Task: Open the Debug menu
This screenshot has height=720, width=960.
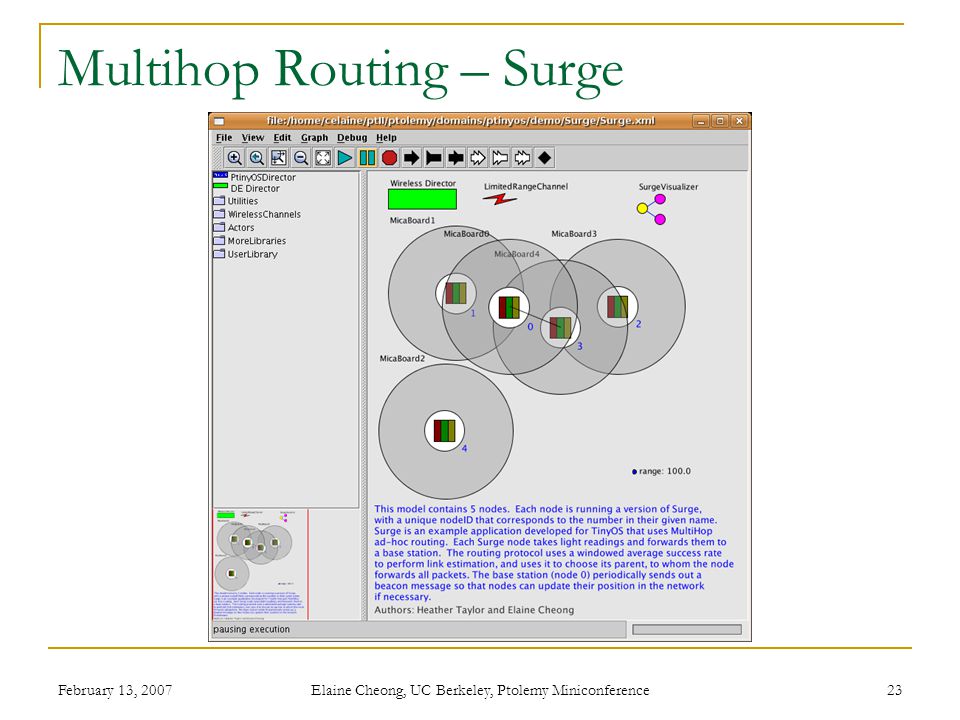Action: (352, 138)
